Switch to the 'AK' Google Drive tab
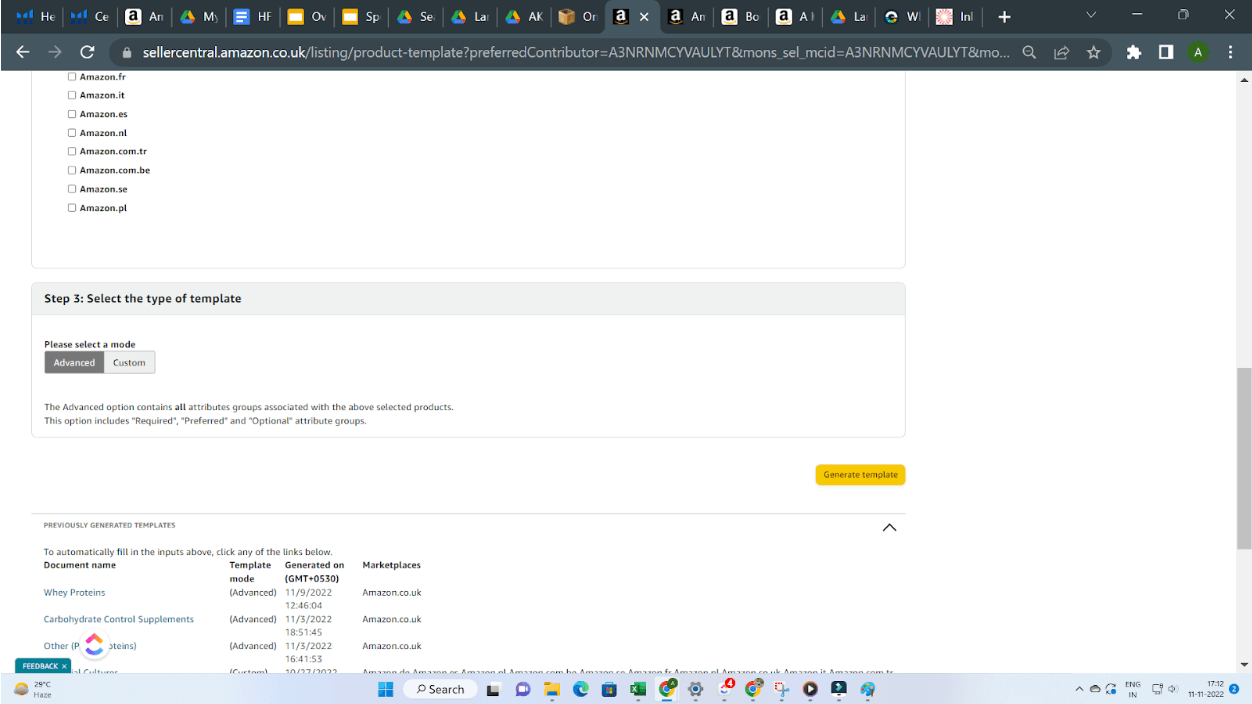The width and height of the screenshot is (1252, 704). (x=524, y=17)
